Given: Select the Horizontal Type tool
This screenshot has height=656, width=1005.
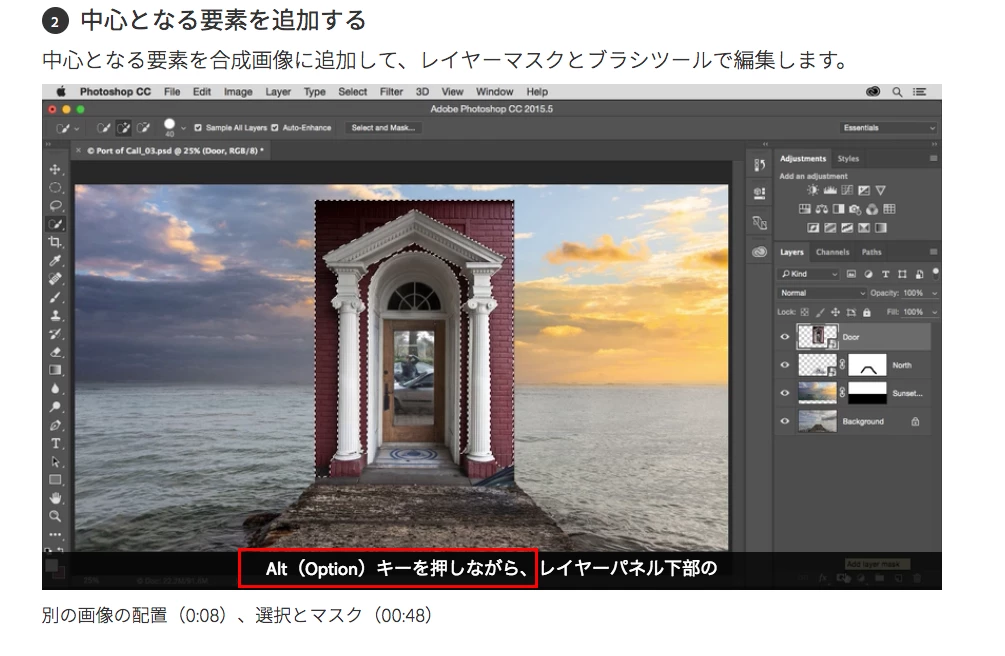Looking at the screenshot, I should tap(56, 443).
